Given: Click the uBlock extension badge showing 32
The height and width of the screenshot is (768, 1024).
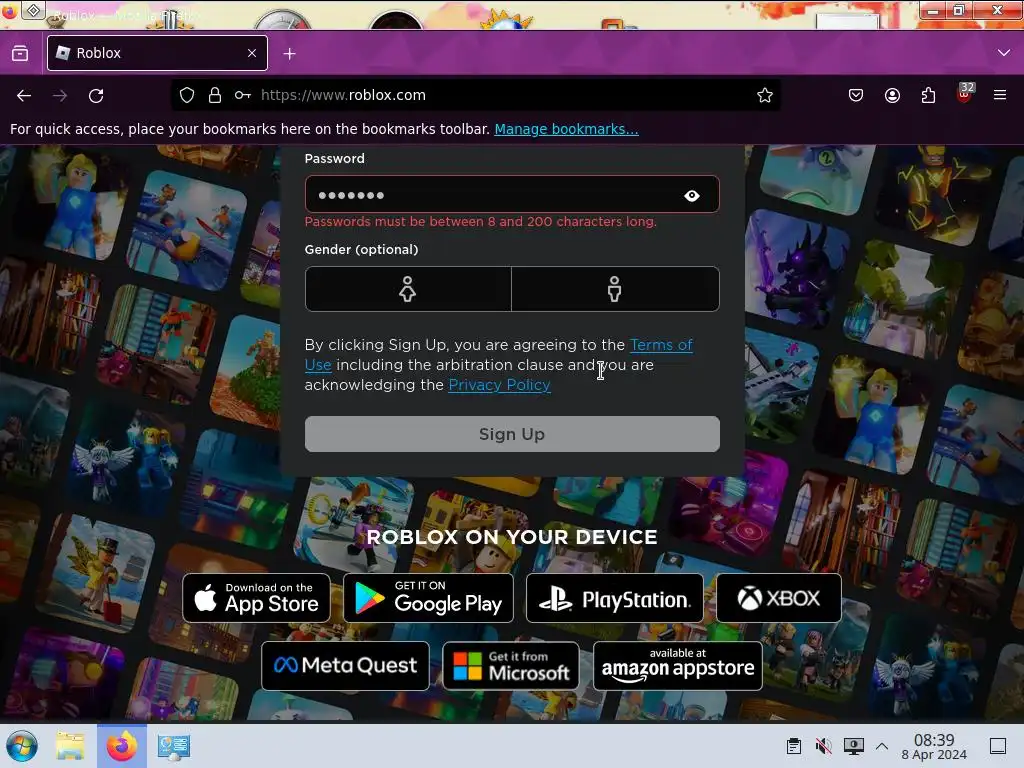Looking at the screenshot, I should point(965,93).
